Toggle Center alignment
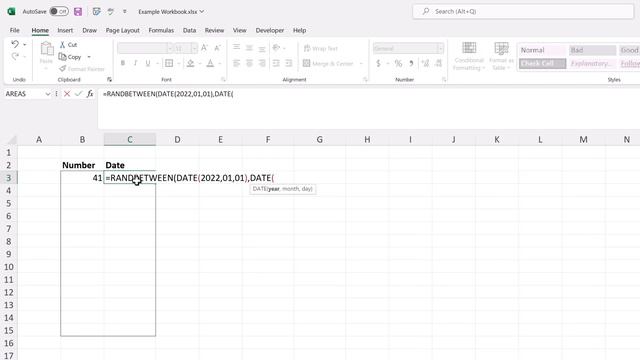This screenshot has width=640, height=360. pos(249,63)
